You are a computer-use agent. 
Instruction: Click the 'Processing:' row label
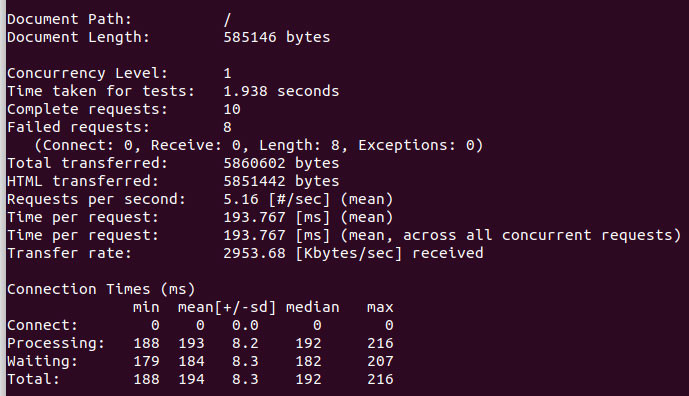(56, 344)
